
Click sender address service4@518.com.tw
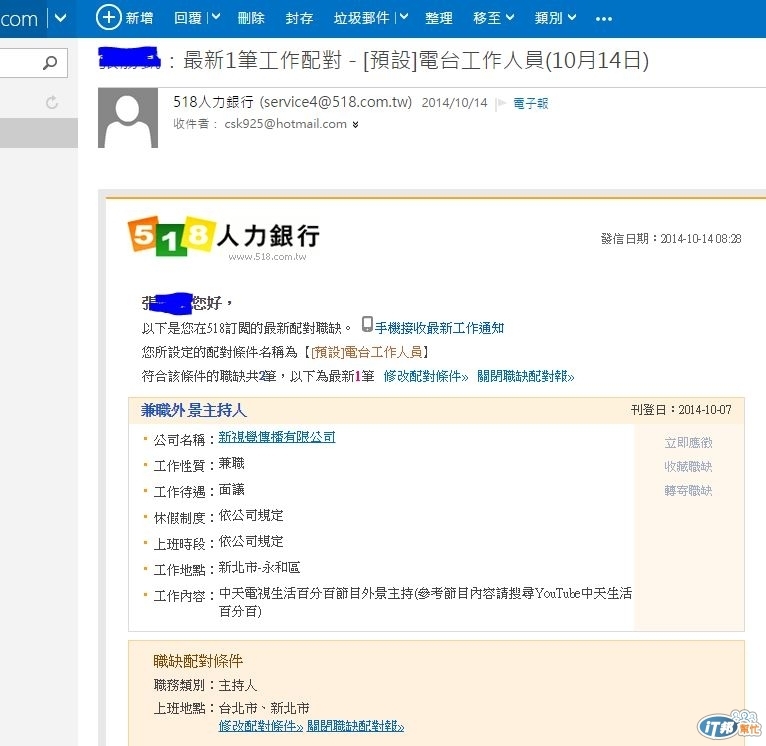click(x=336, y=102)
